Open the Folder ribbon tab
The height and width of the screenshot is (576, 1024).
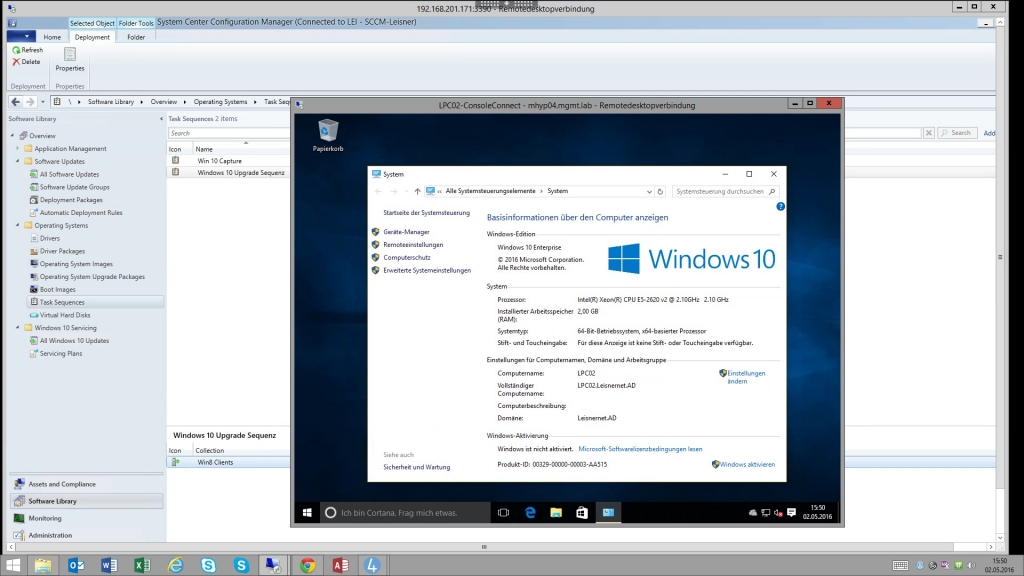pos(136,37)
